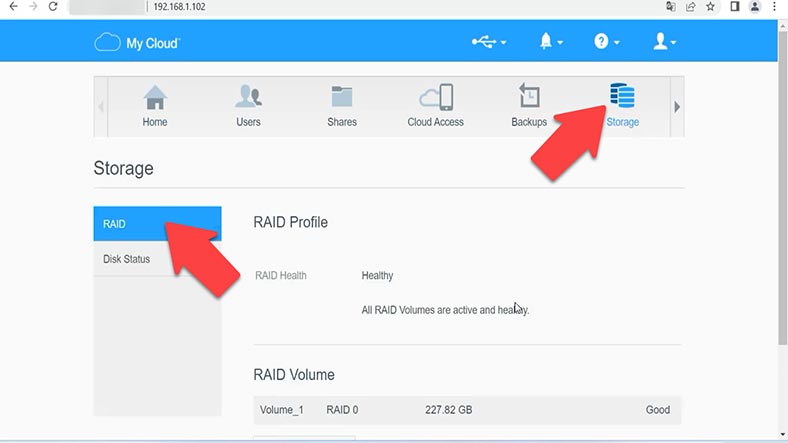Screen dimensions: 788x443
Task: Expand alerts dropdown caret
Action: [x=560, y=43]
